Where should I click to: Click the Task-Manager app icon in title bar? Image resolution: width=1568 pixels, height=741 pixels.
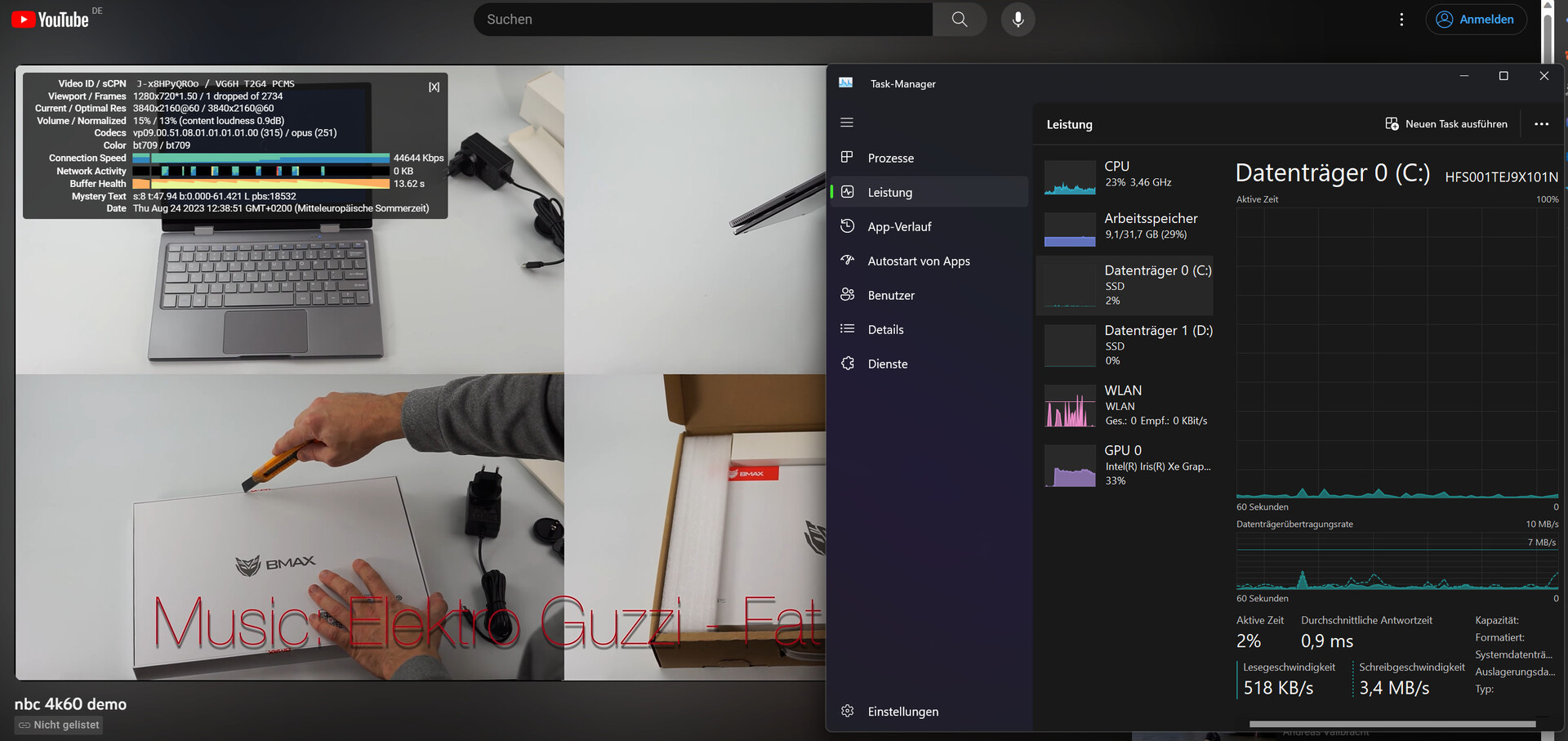(846, 83)
